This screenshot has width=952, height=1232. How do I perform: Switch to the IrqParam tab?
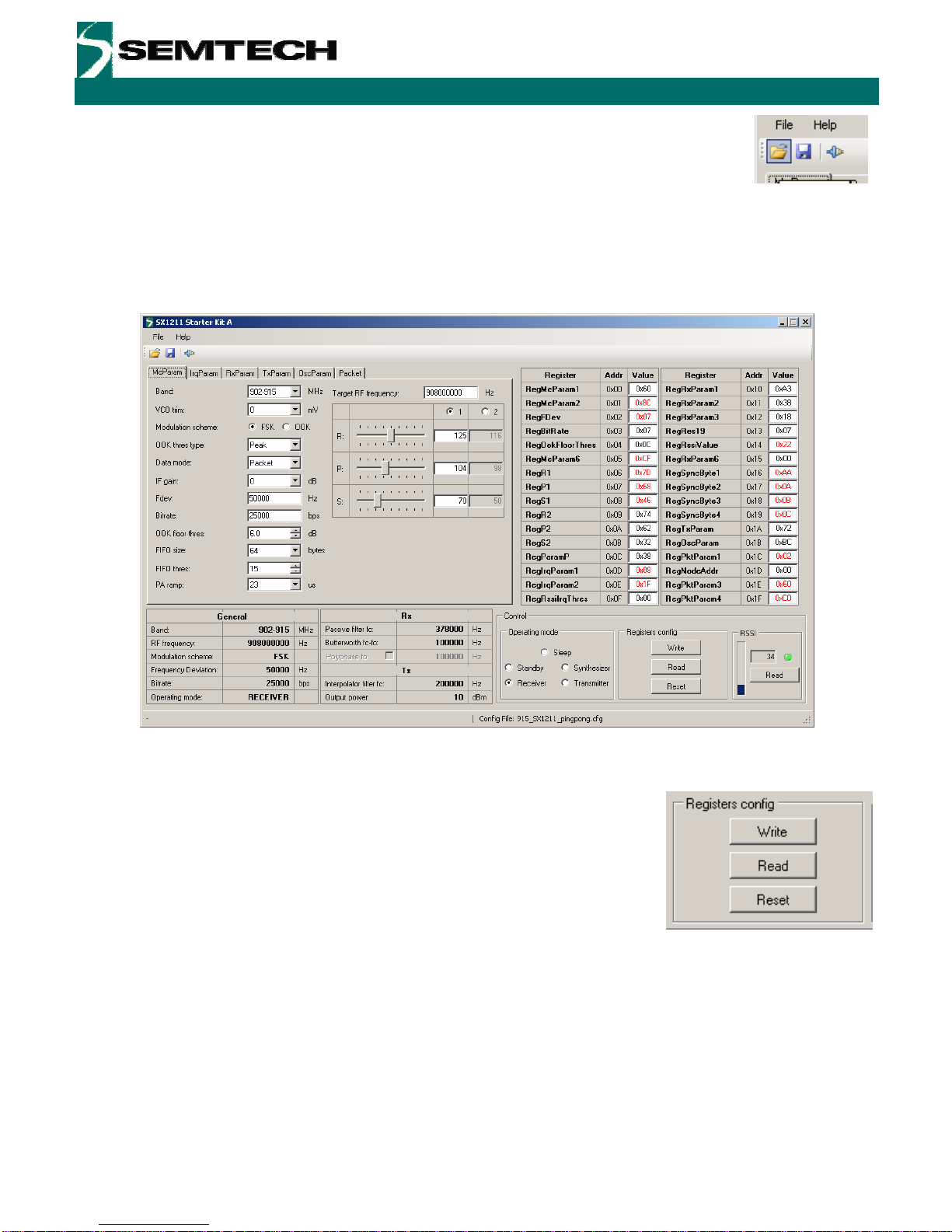(x=204, y=373)
